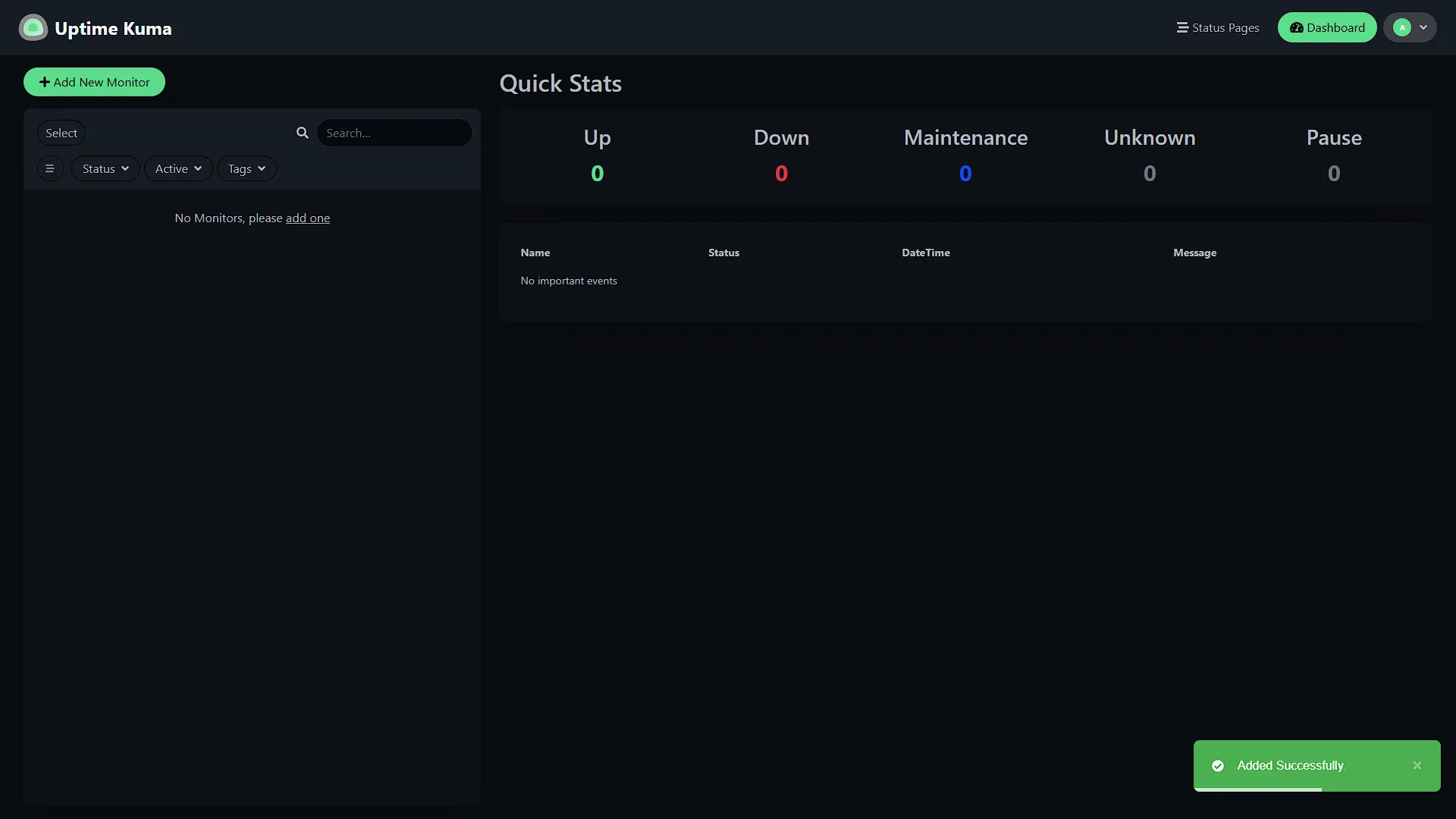The width and height of the screenshot is (1456, 819).
Task: Click the Uptime Kuma logo icon
Action: tap(33, 28)
